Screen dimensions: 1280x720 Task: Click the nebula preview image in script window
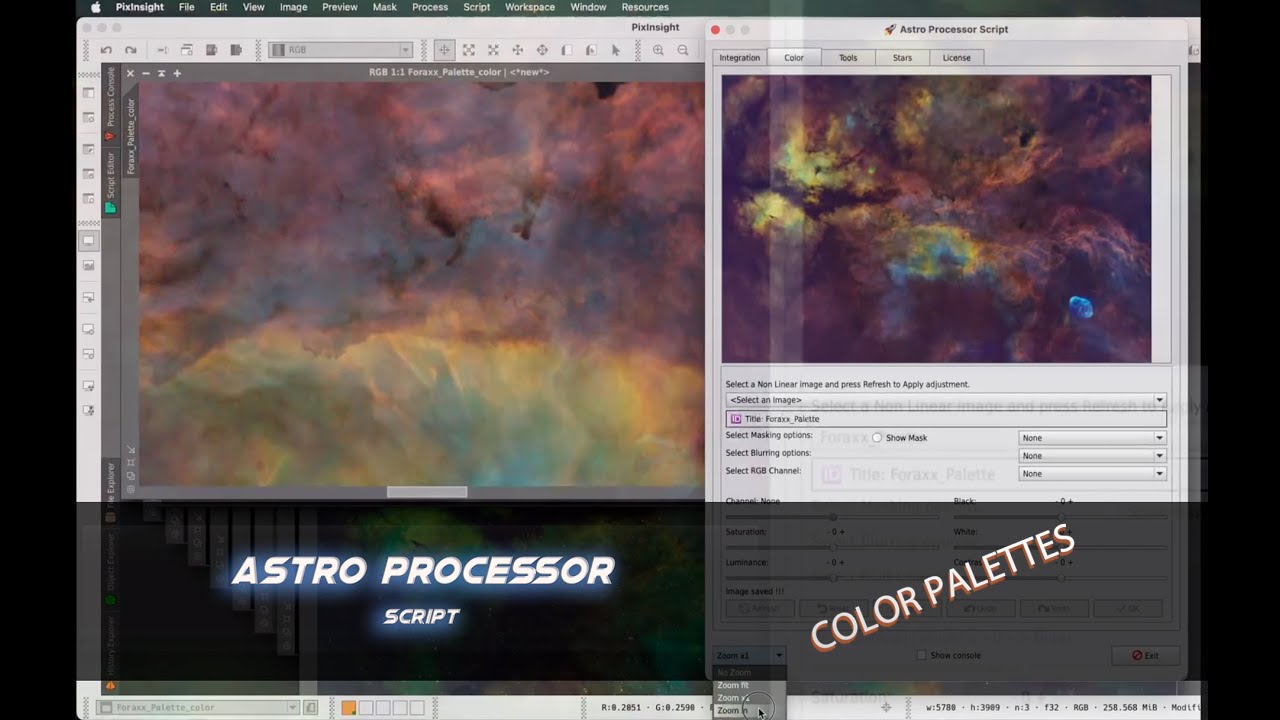click(x=936, y=218)
